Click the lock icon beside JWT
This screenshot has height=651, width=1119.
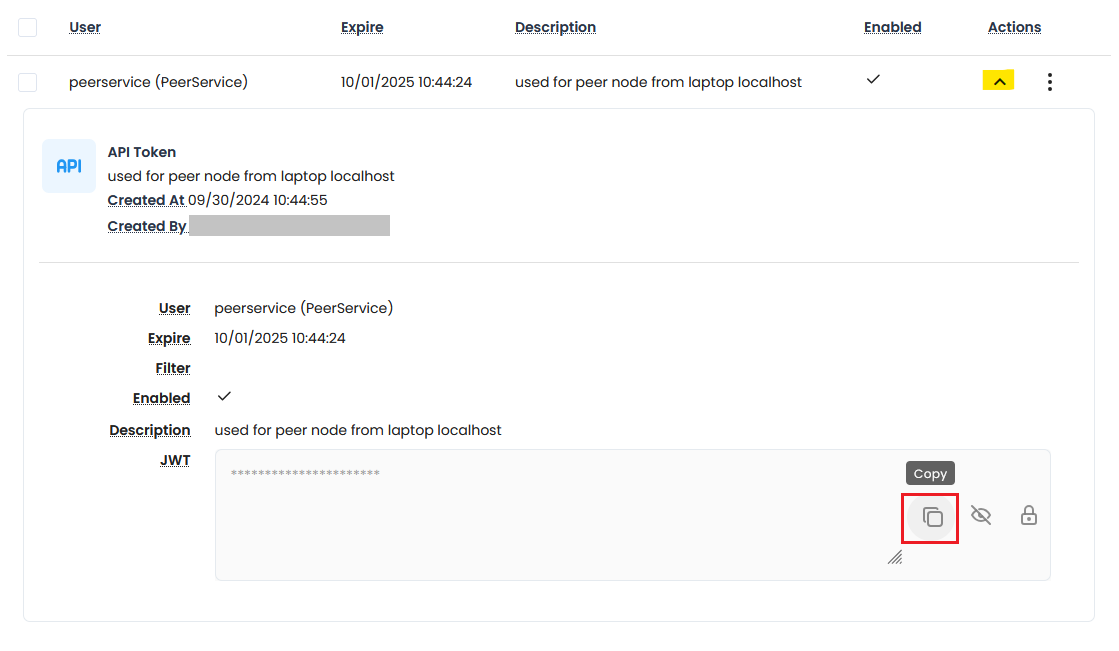(1028, 516)
